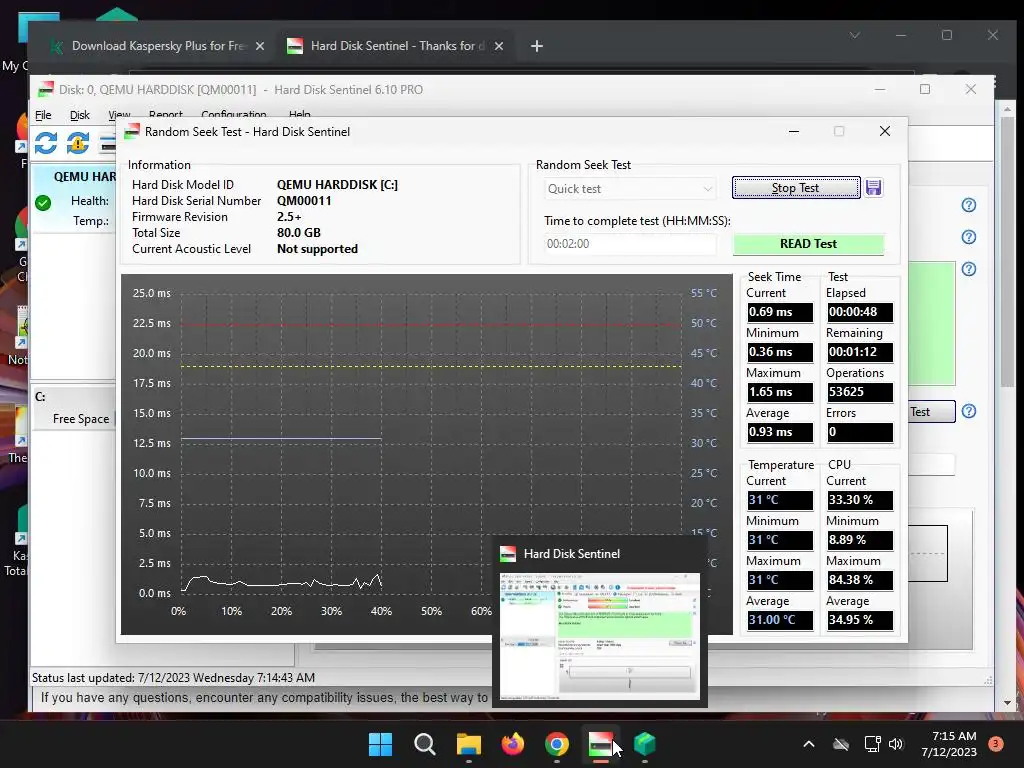Click the CPU Maximum value 84.38 %

859,580
